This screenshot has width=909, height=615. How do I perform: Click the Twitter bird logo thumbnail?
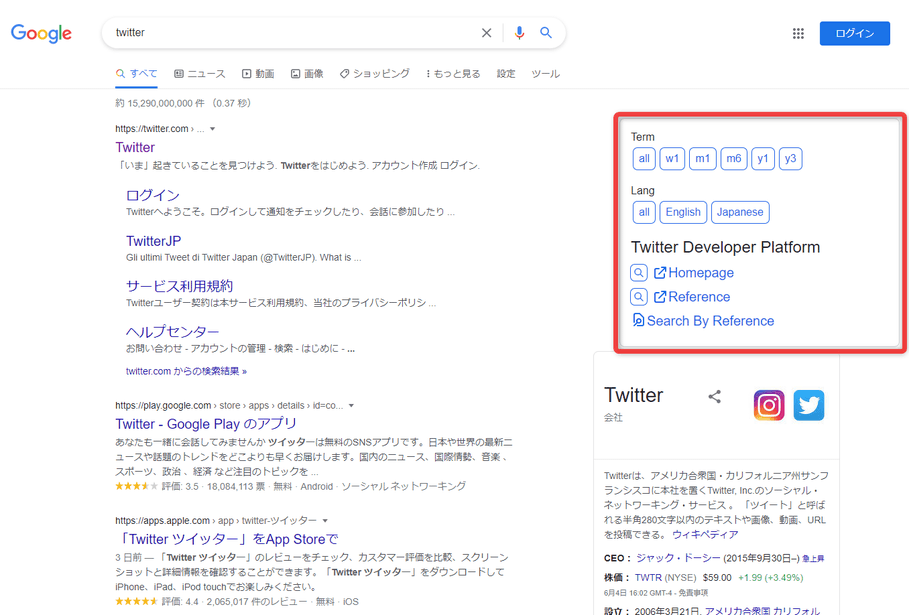pos(809,405)
